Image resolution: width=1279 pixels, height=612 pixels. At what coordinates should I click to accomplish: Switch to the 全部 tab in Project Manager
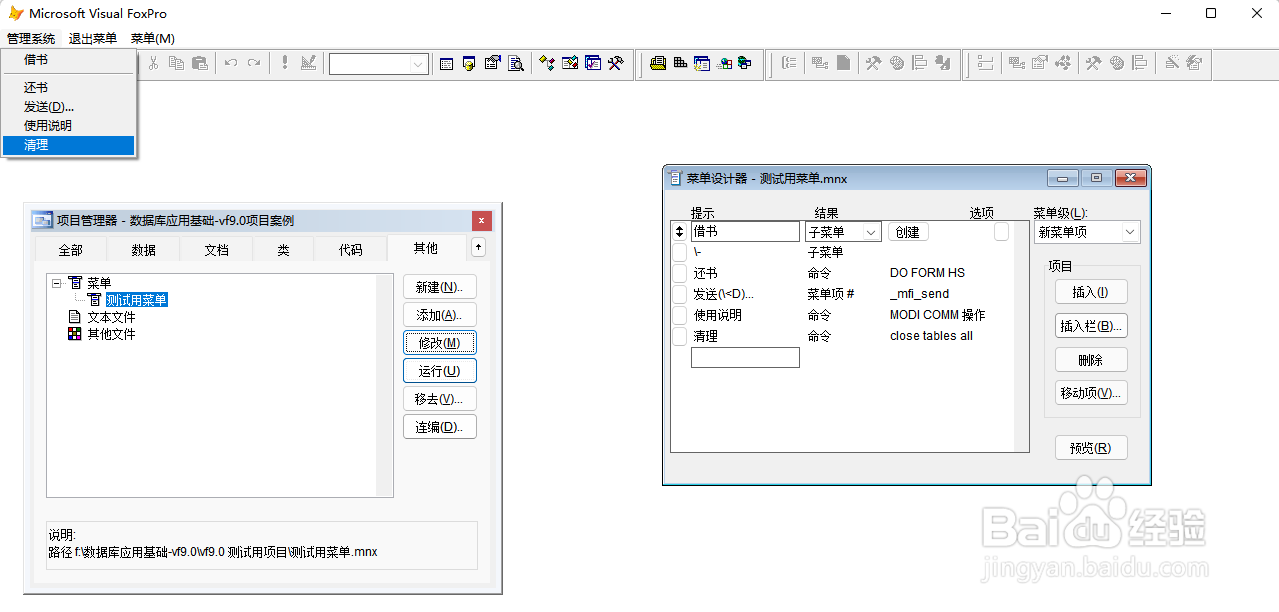pyautogui.click(x=70, y=250)
